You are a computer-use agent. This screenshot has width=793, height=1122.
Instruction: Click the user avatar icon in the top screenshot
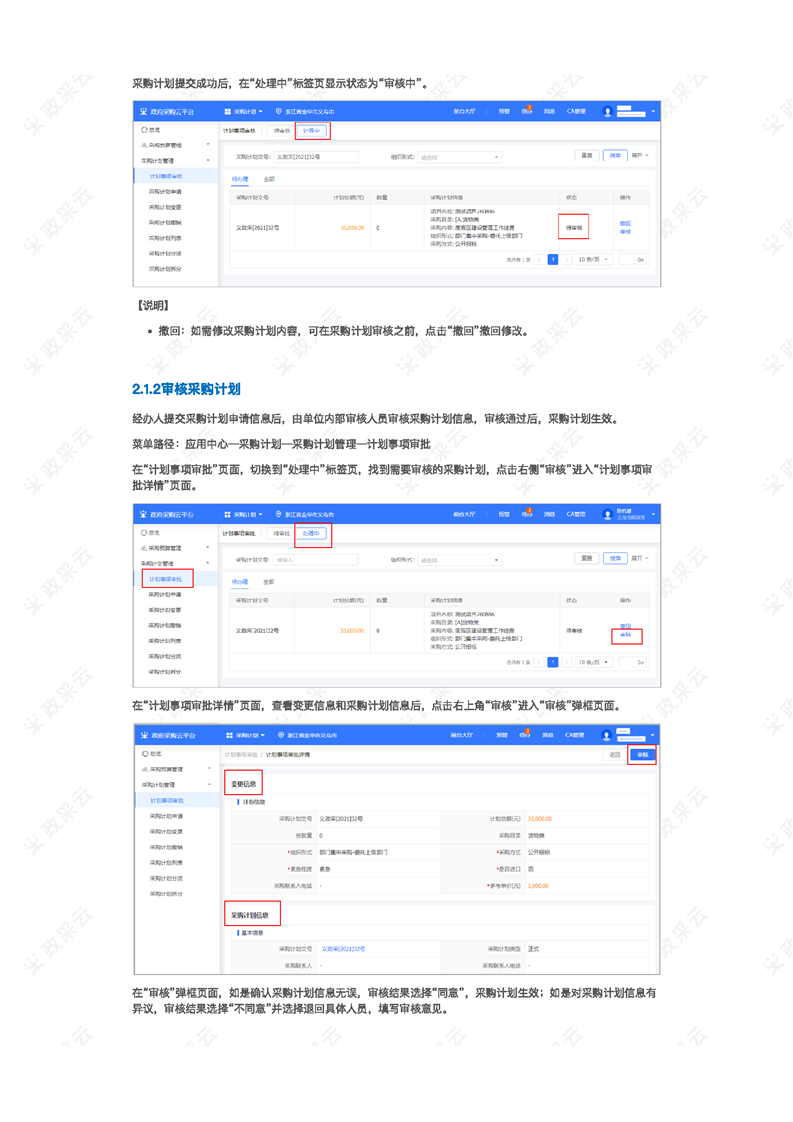coord(607,112)
